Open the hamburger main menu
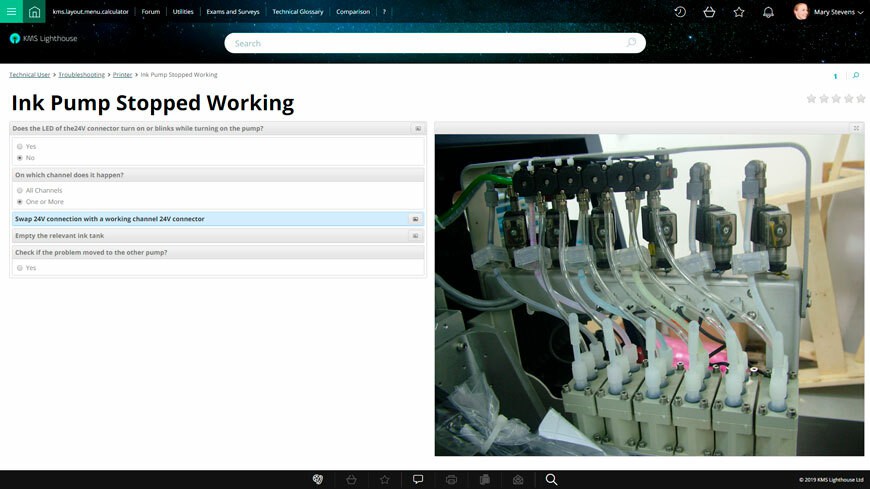 click(11, 12)
